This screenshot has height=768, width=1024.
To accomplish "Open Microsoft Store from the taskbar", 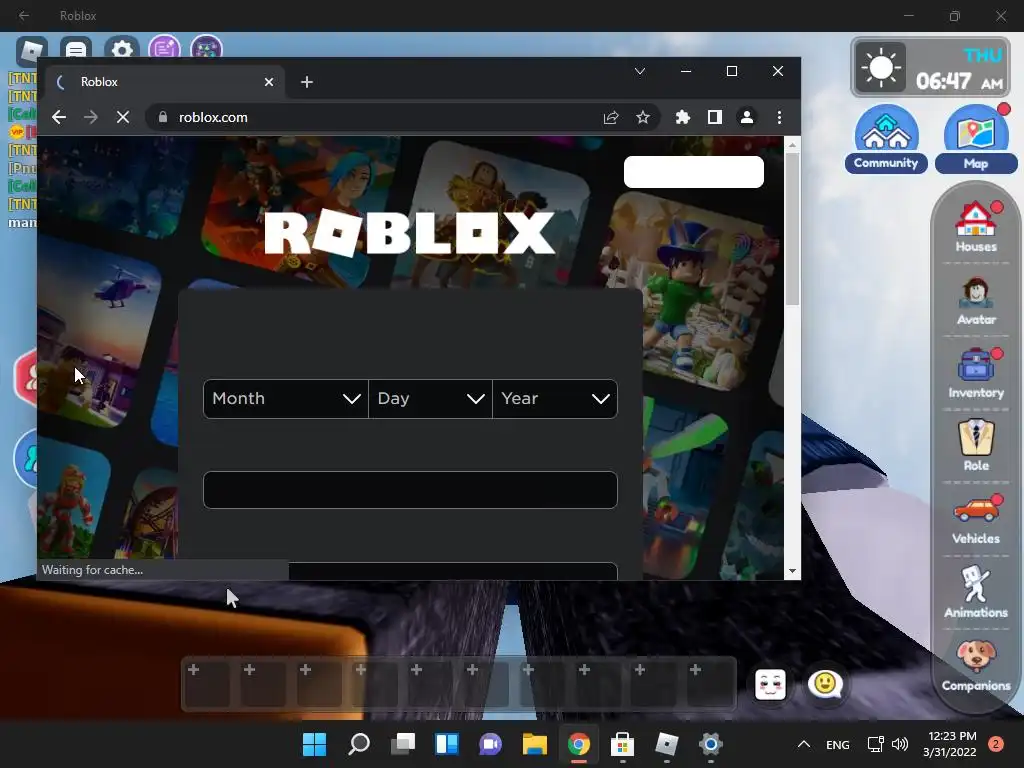I will coord(622,744).
